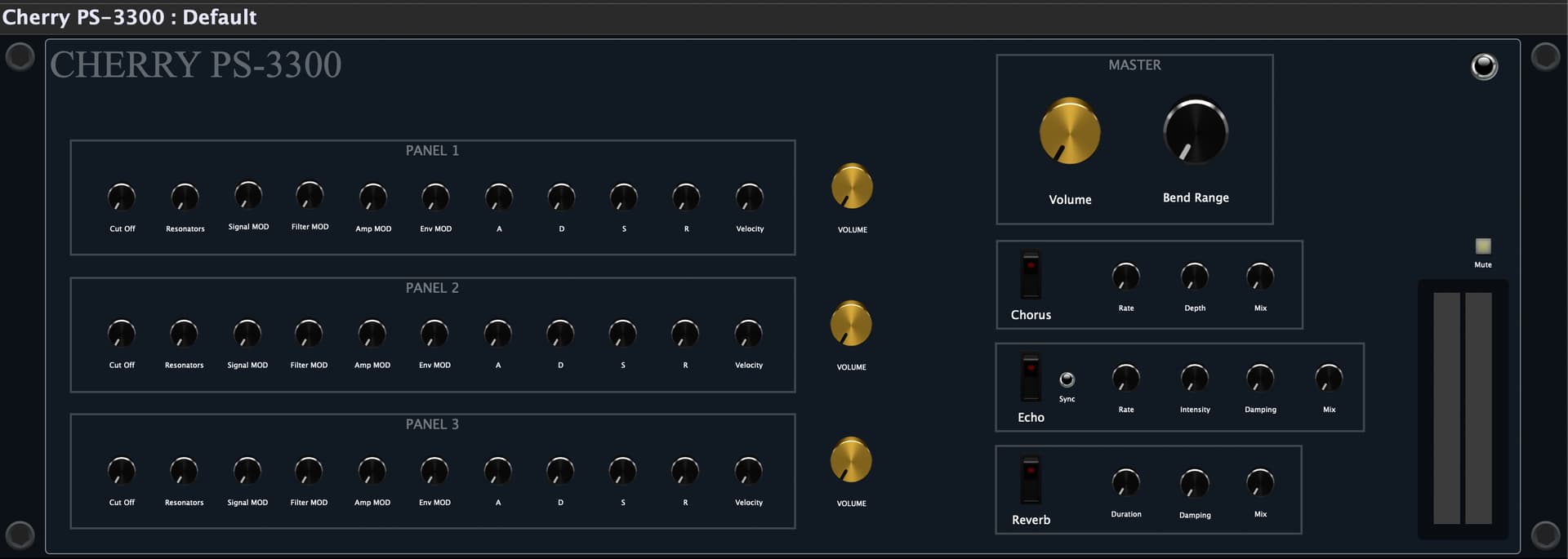Click the Panel 3 release R knob

tap(685, 470)
